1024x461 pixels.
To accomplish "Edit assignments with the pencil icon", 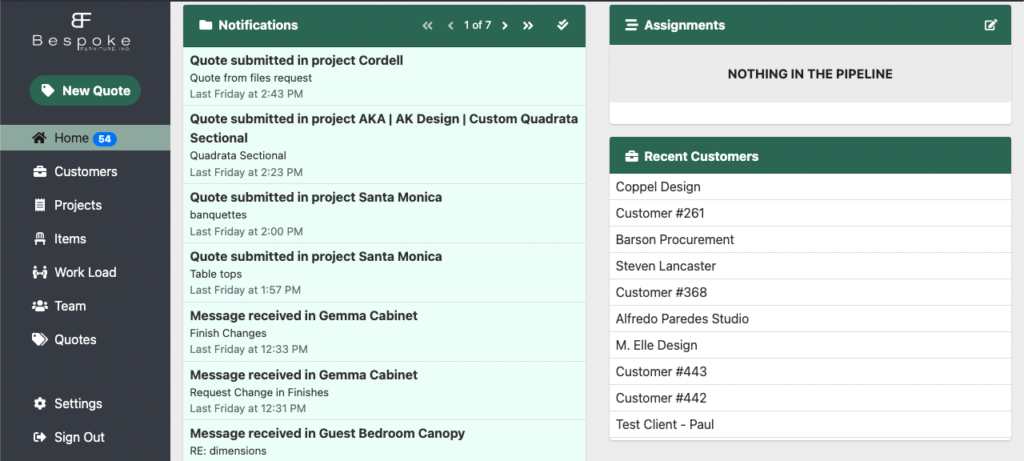I will [x=991, y=25].
